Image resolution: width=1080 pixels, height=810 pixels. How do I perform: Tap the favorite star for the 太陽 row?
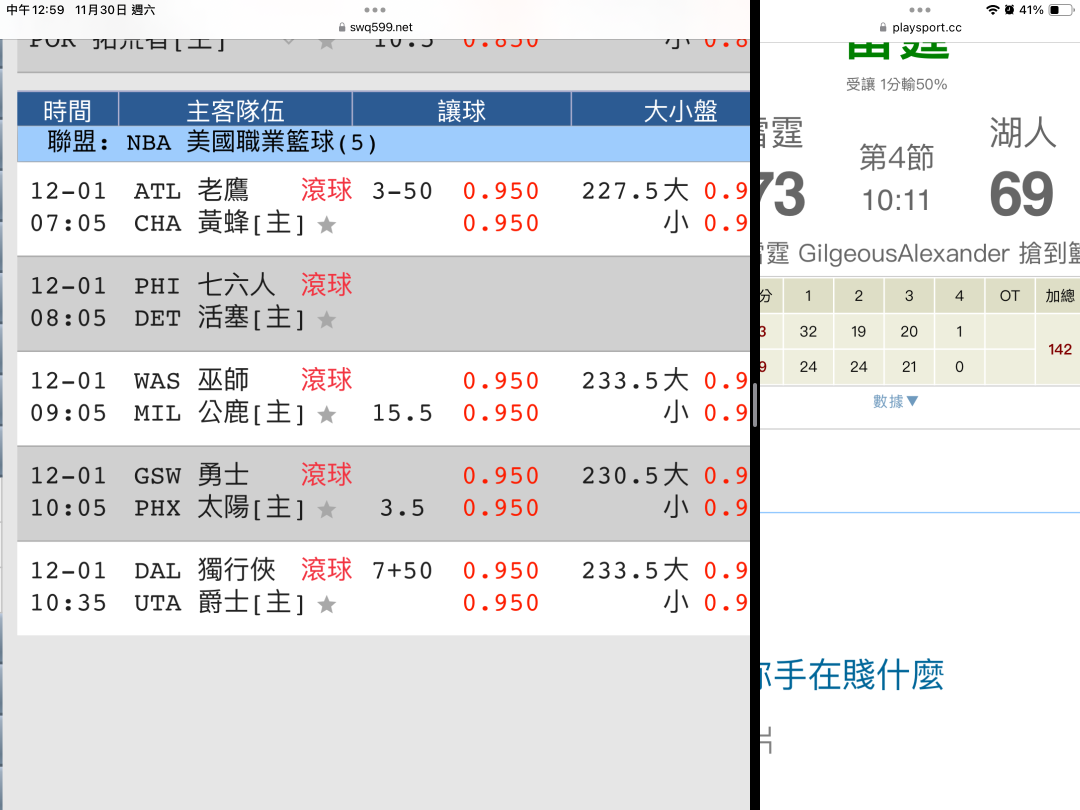(326, 509)
